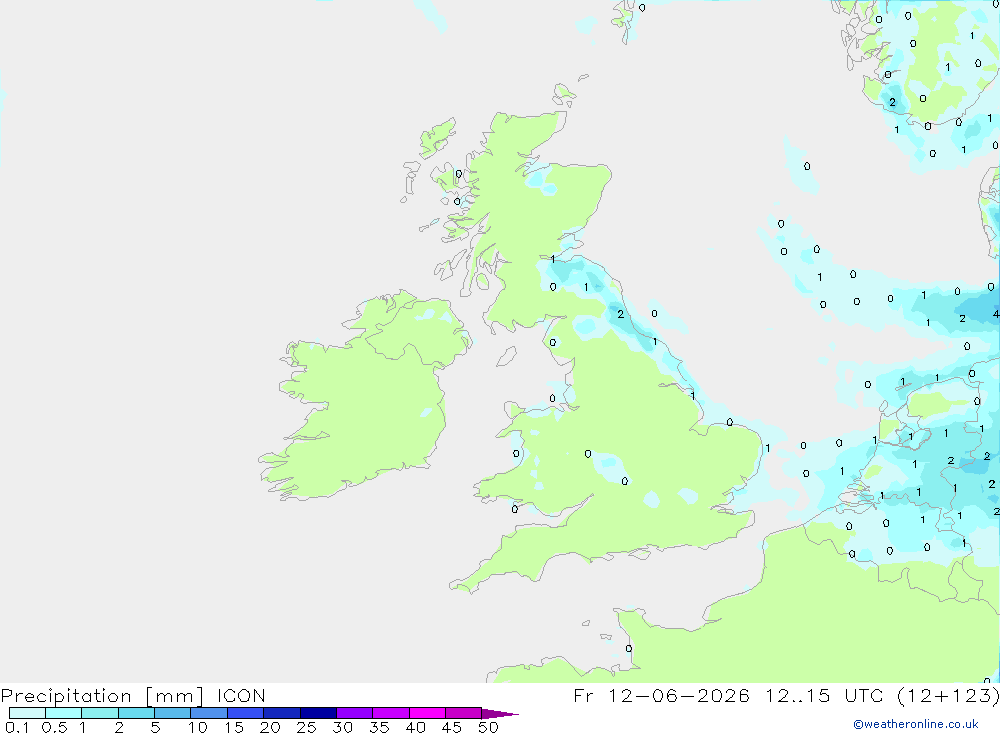Select the 2–5 mm legend swatch

pos(136,713)
